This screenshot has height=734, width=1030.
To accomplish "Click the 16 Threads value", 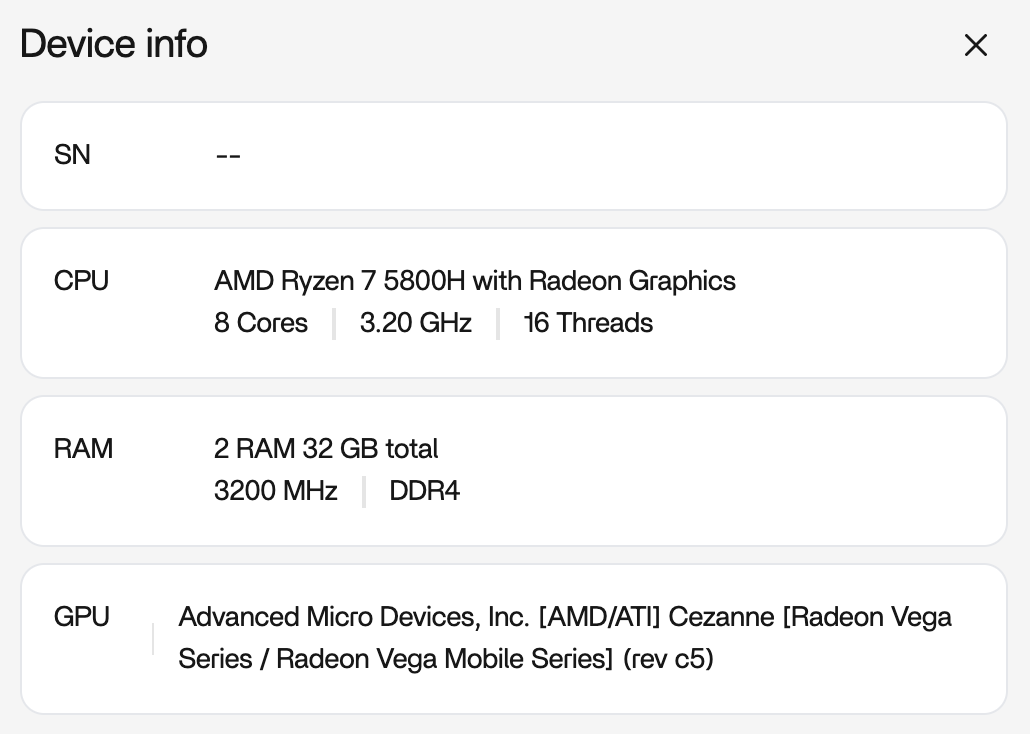I will point(588,323).
